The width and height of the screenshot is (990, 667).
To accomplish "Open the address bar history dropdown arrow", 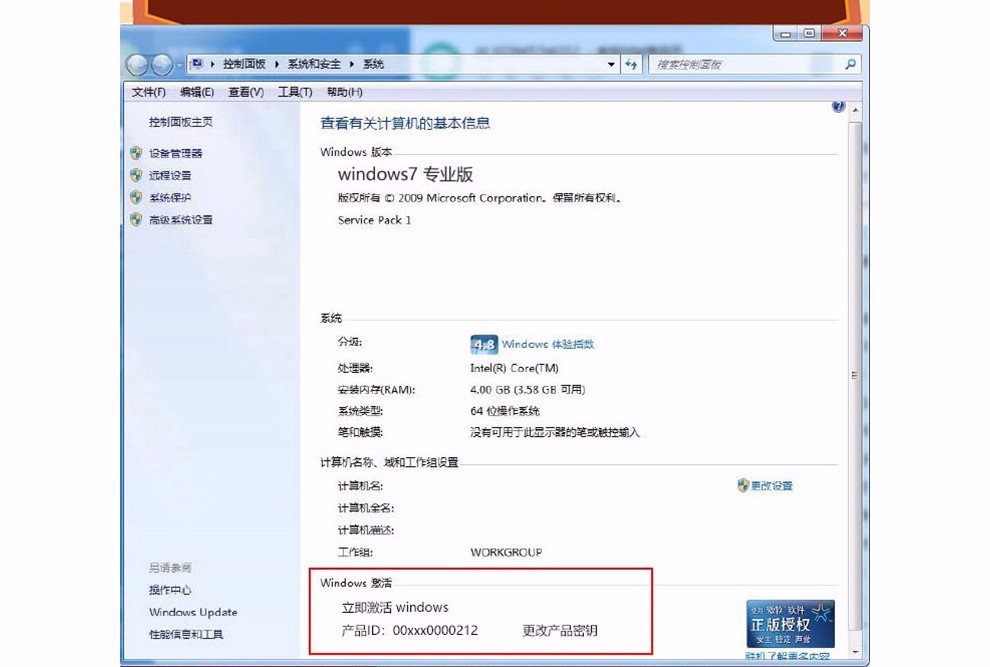I will click(x=611, y=64).
